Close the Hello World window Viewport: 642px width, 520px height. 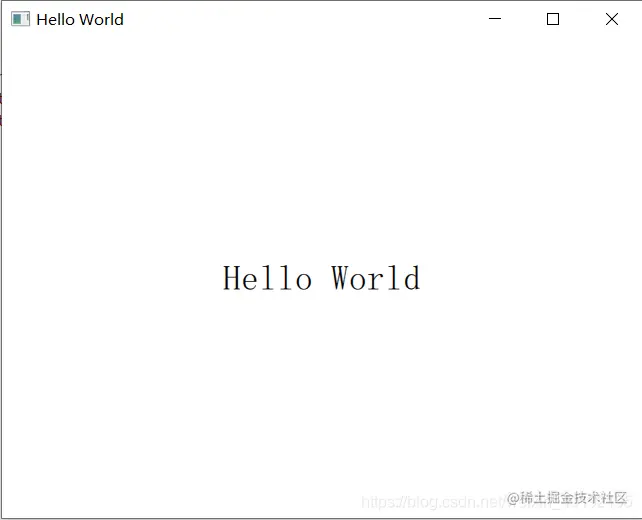[612, 19]
